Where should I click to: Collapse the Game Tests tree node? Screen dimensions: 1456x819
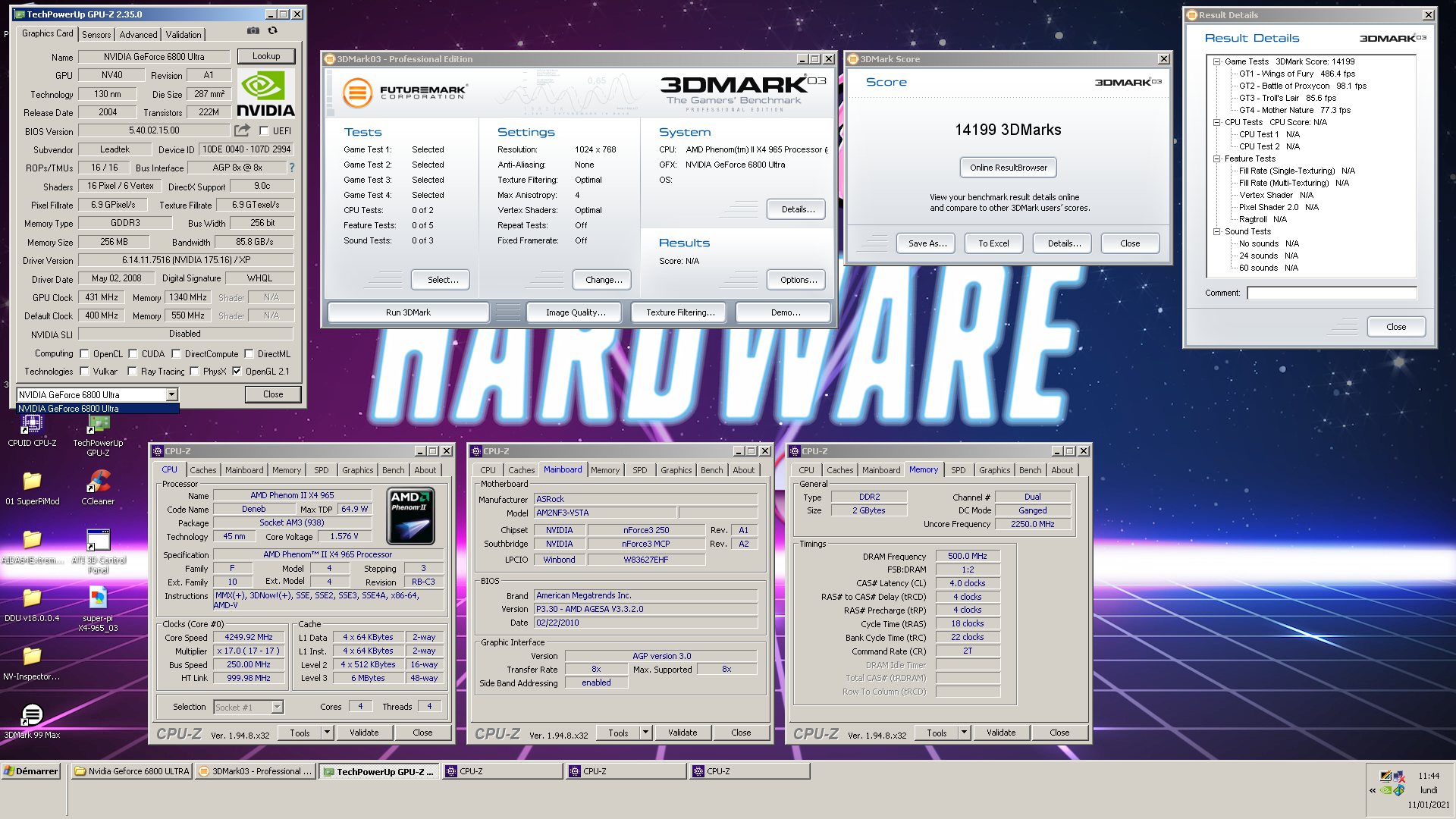(1216, 61)
